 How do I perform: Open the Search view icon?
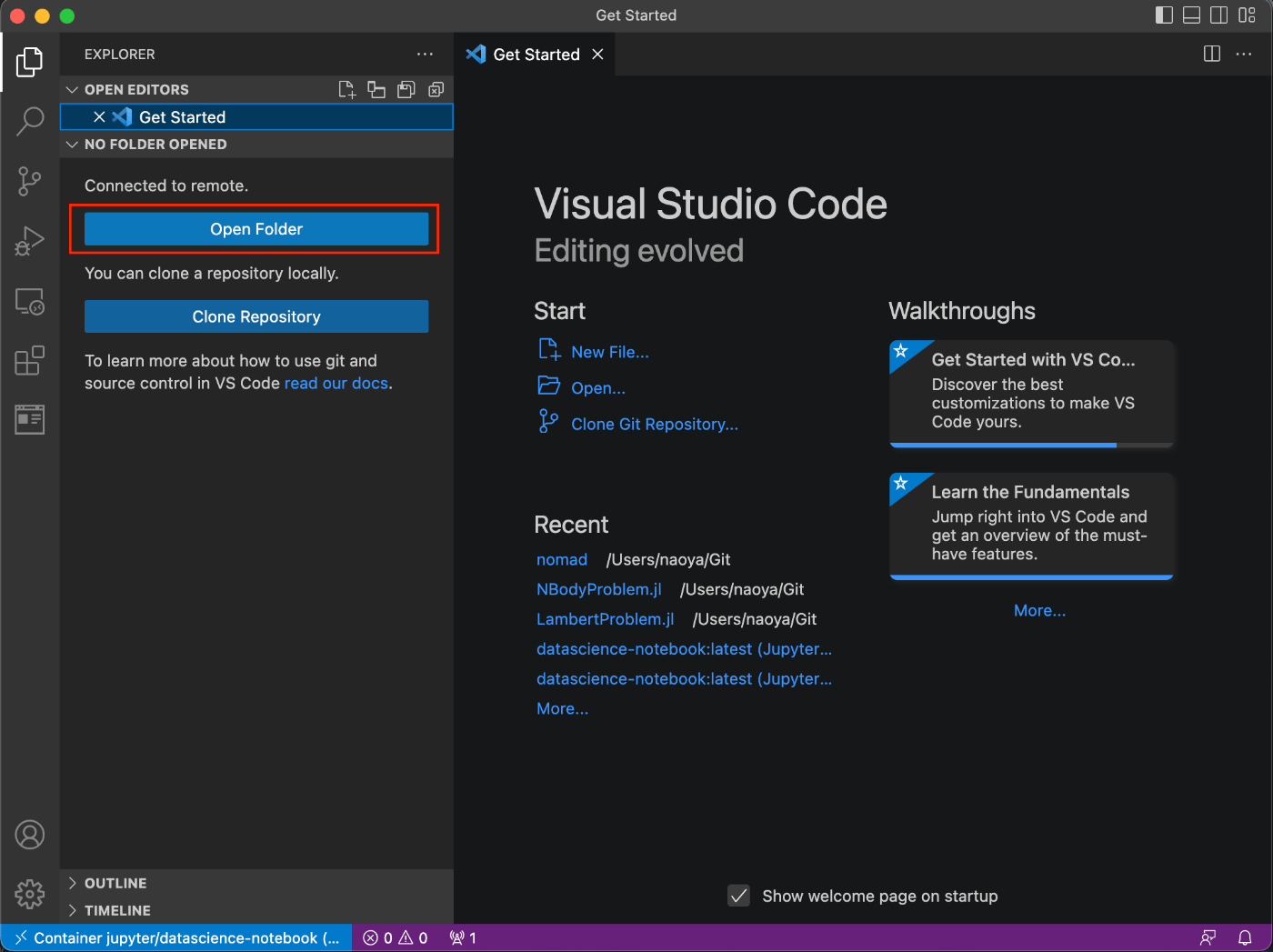(x=29, y=121)
